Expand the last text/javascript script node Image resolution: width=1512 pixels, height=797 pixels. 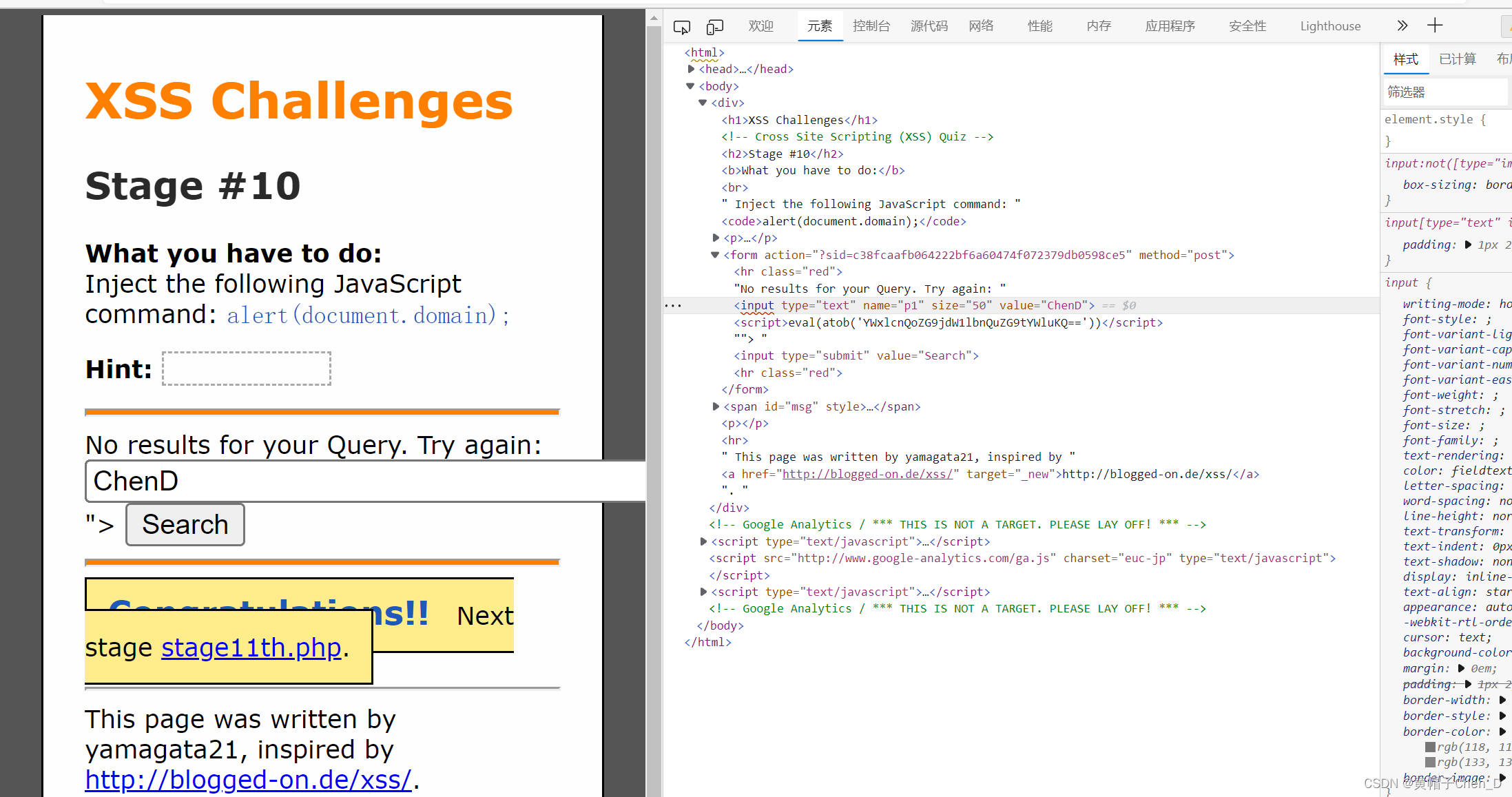point(703,592)
